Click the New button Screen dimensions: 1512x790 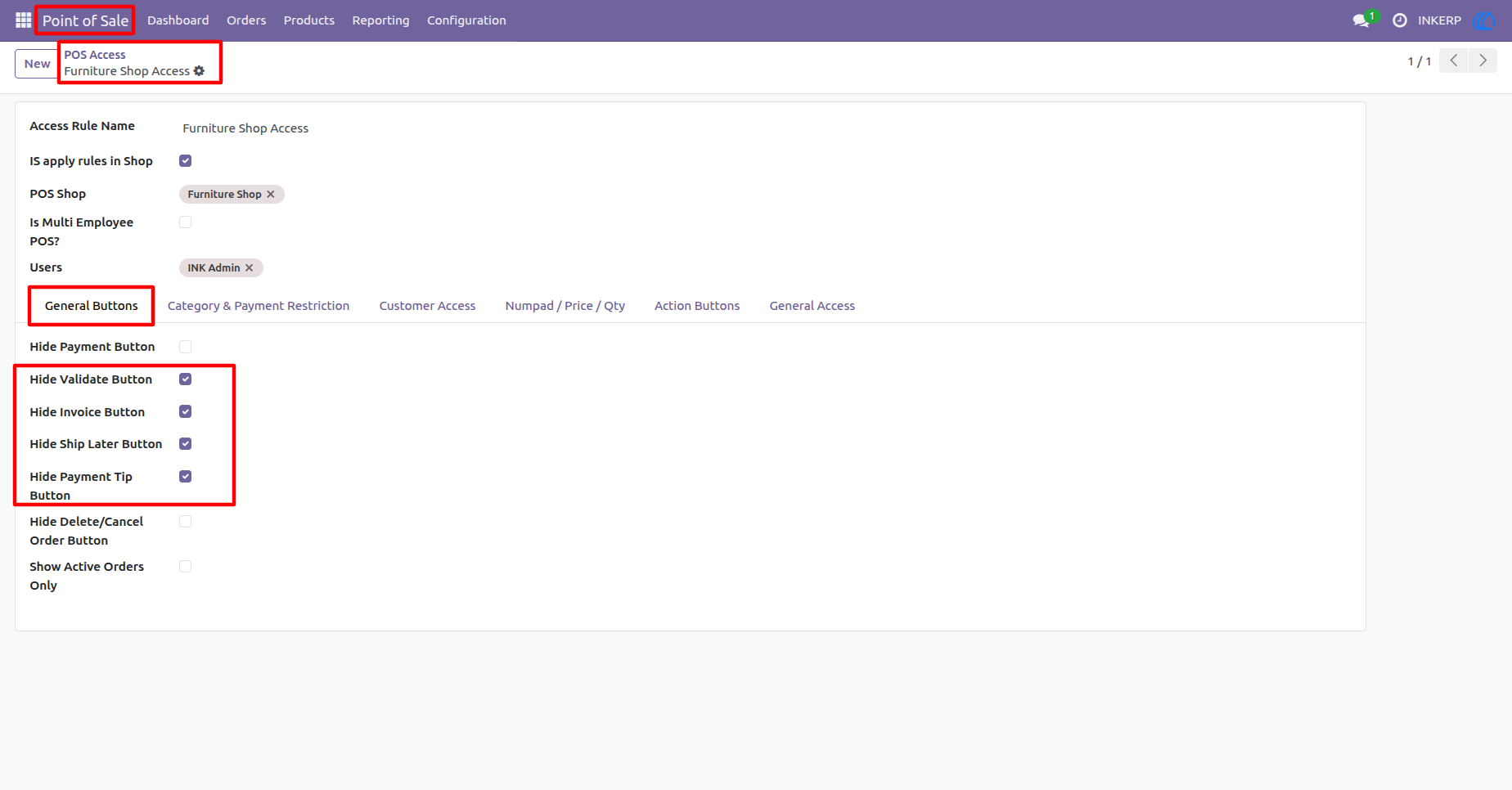(x=37, y=64)
